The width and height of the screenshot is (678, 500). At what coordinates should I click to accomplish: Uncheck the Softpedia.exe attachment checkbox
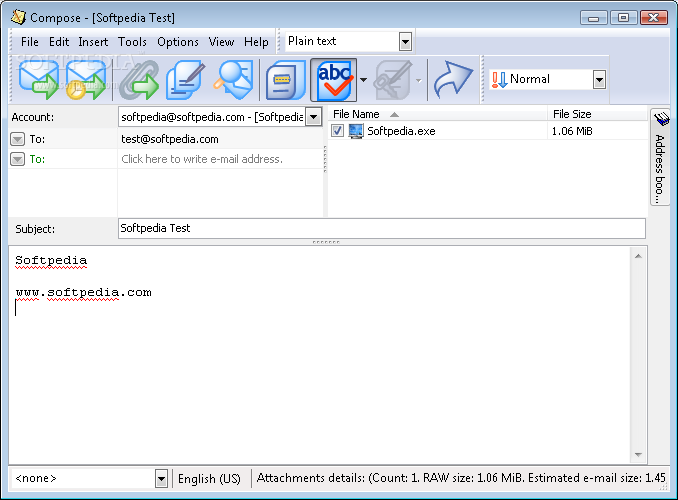point(337,131)
